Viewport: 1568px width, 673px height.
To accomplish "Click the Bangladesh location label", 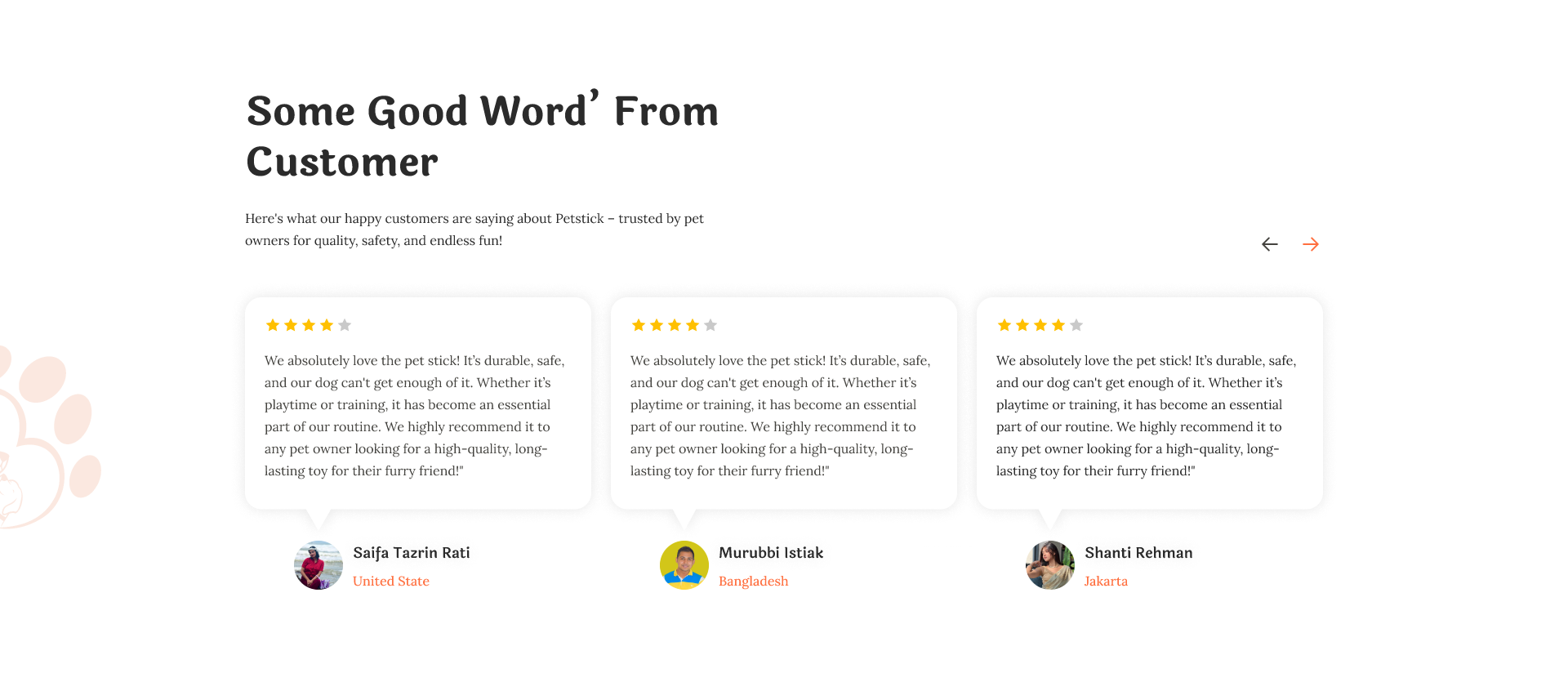I will (753, 582).
